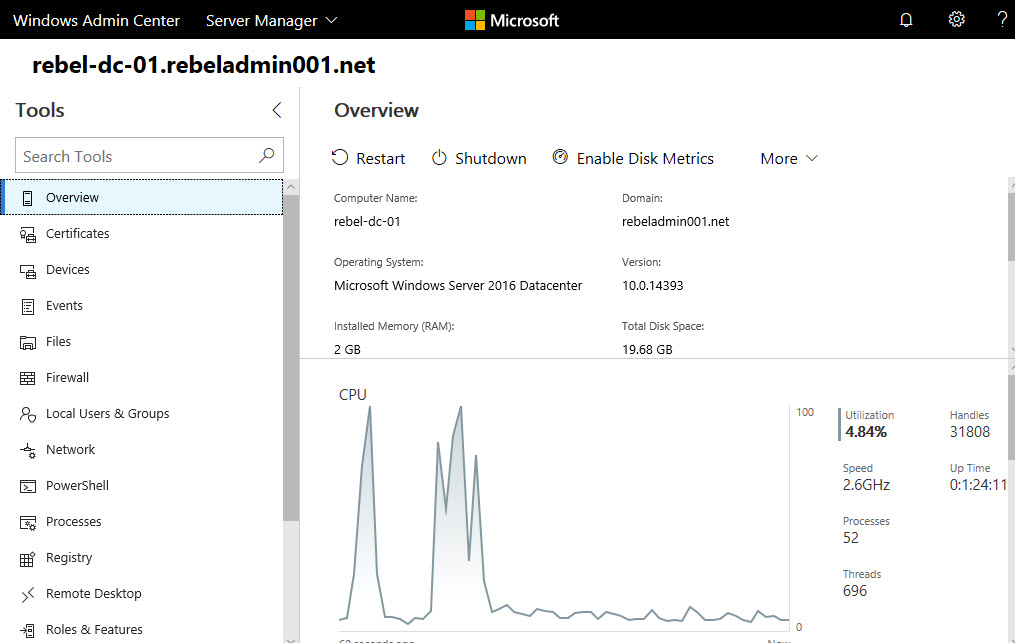This screenshot has height=643, width=1015.
Task: Restart the server
Action: click(x=368, y=159)
